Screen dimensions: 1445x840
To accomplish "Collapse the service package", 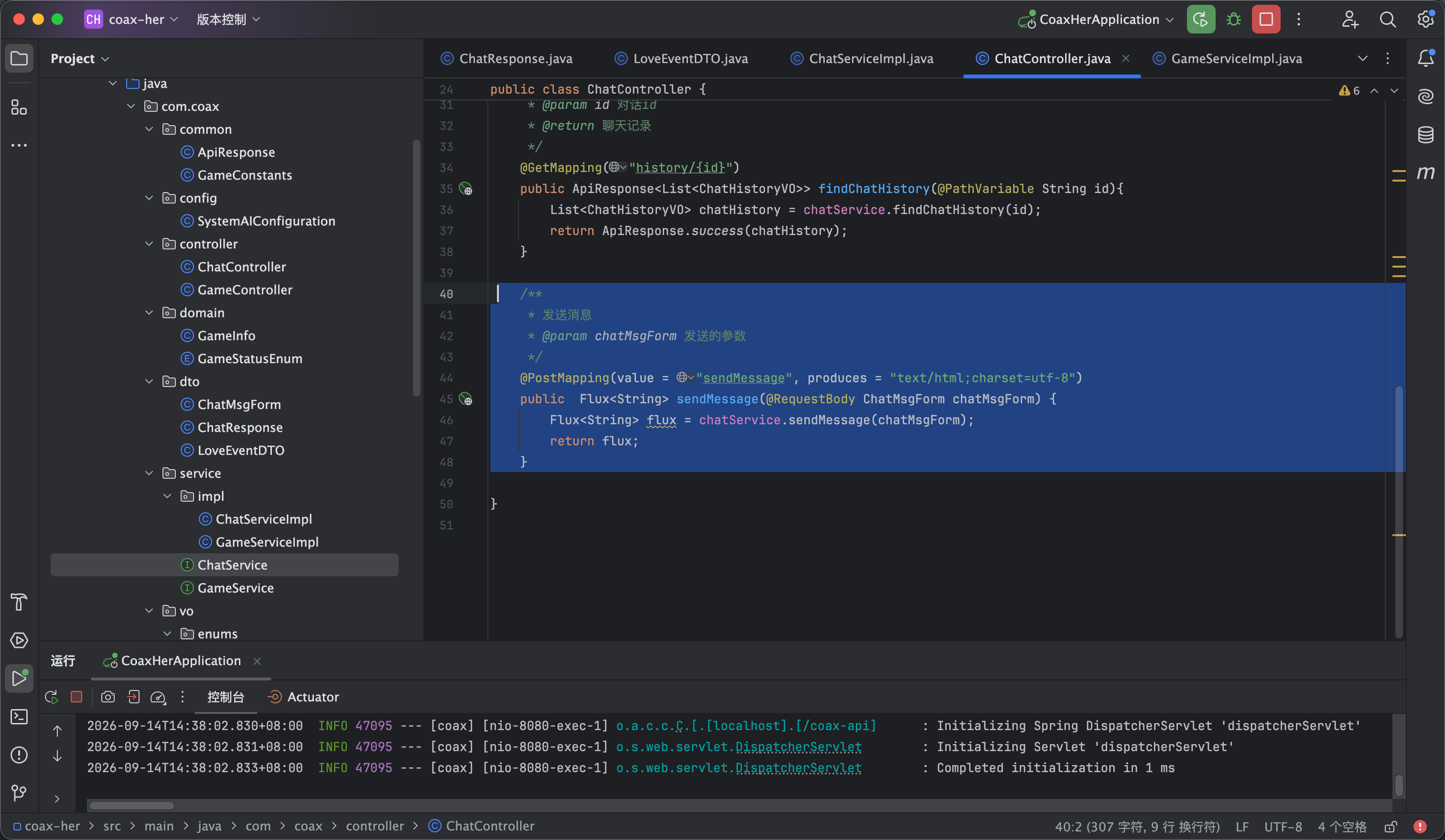I will 149,474.
